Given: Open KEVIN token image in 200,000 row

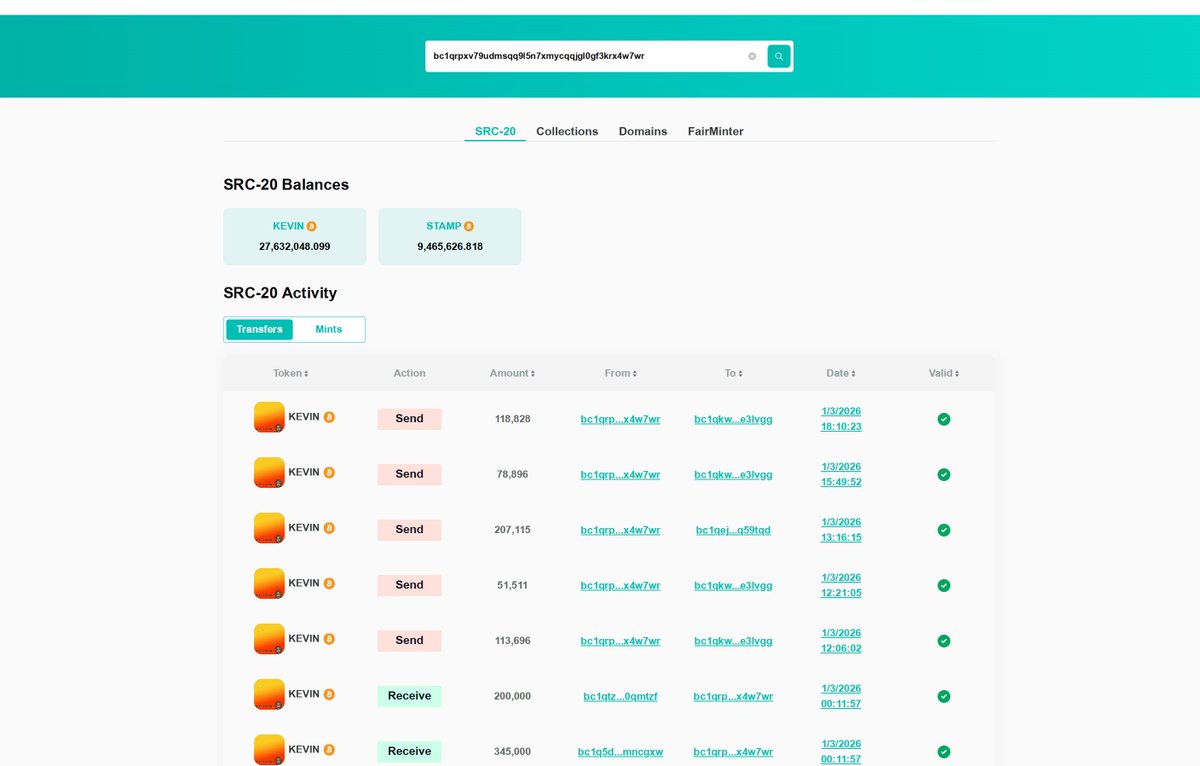Looking at the screenshot, I should click(x=269, y=695).
